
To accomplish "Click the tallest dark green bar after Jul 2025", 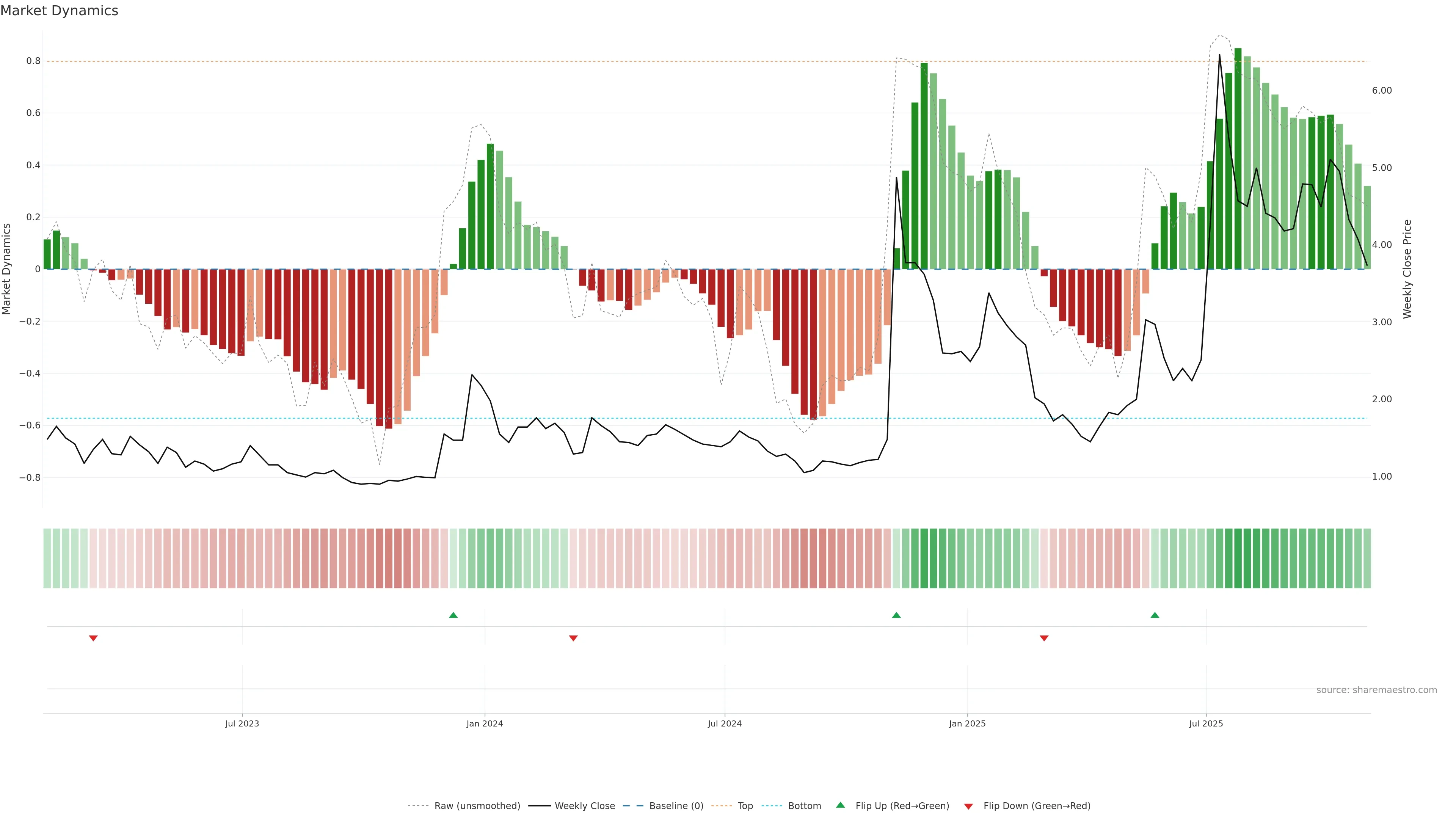I will [1238, 158].
